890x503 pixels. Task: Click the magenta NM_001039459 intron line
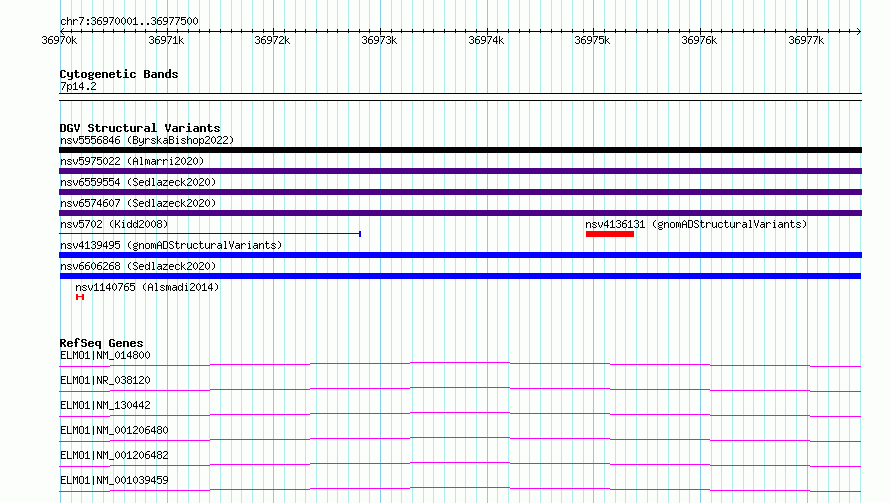(460, 489)
